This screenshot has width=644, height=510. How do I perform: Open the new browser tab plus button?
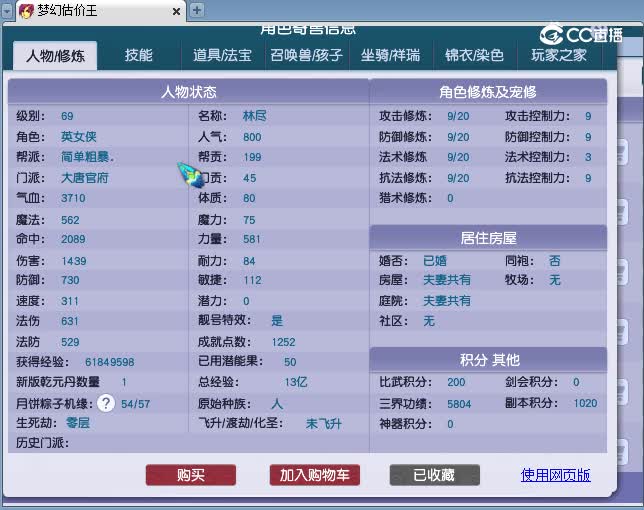(x=197, y=10)
